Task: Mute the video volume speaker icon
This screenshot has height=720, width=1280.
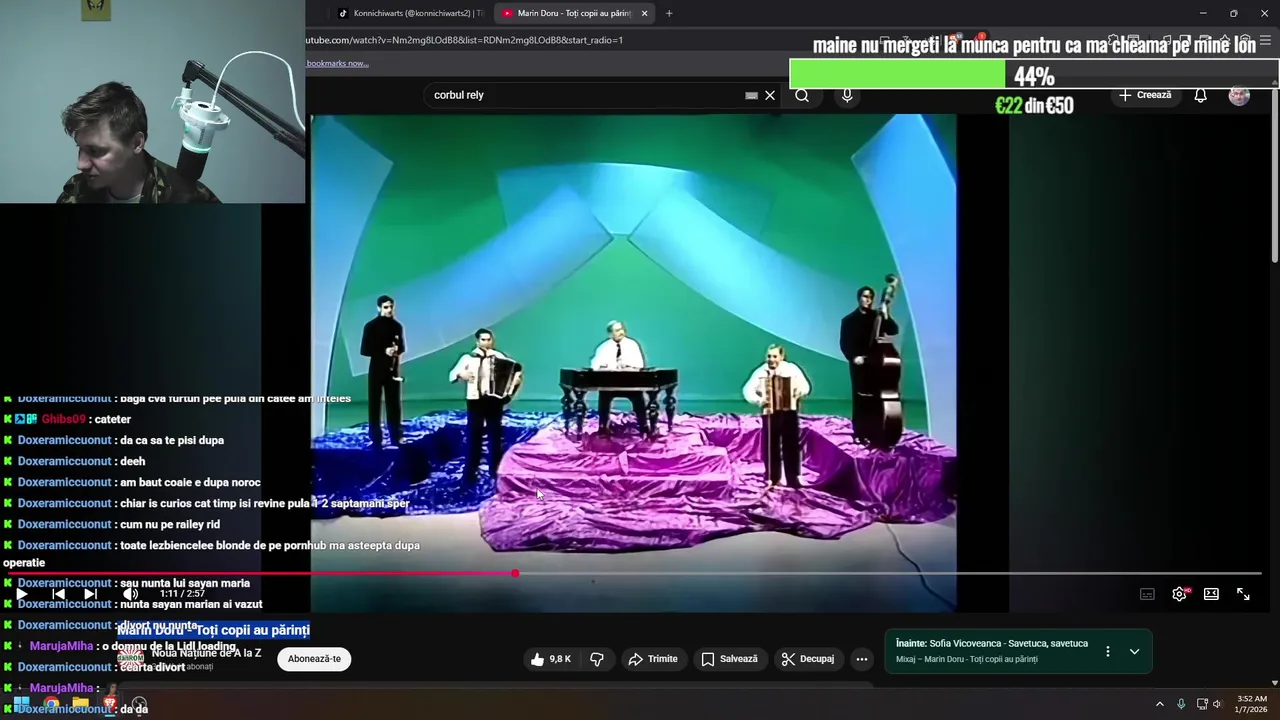Action: tap(130, 594)
